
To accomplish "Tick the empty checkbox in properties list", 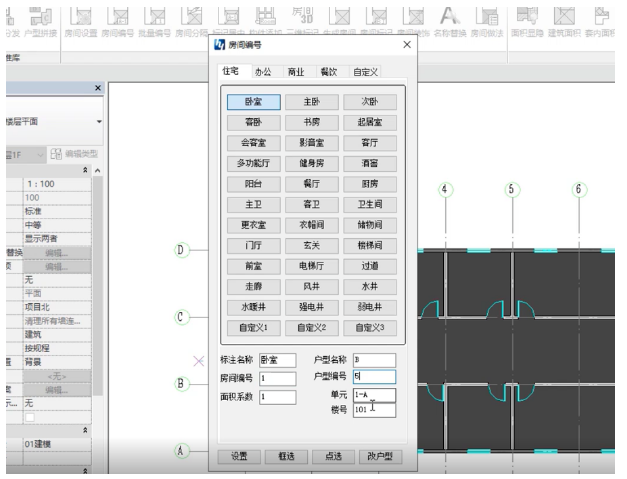I will [30, 417].
